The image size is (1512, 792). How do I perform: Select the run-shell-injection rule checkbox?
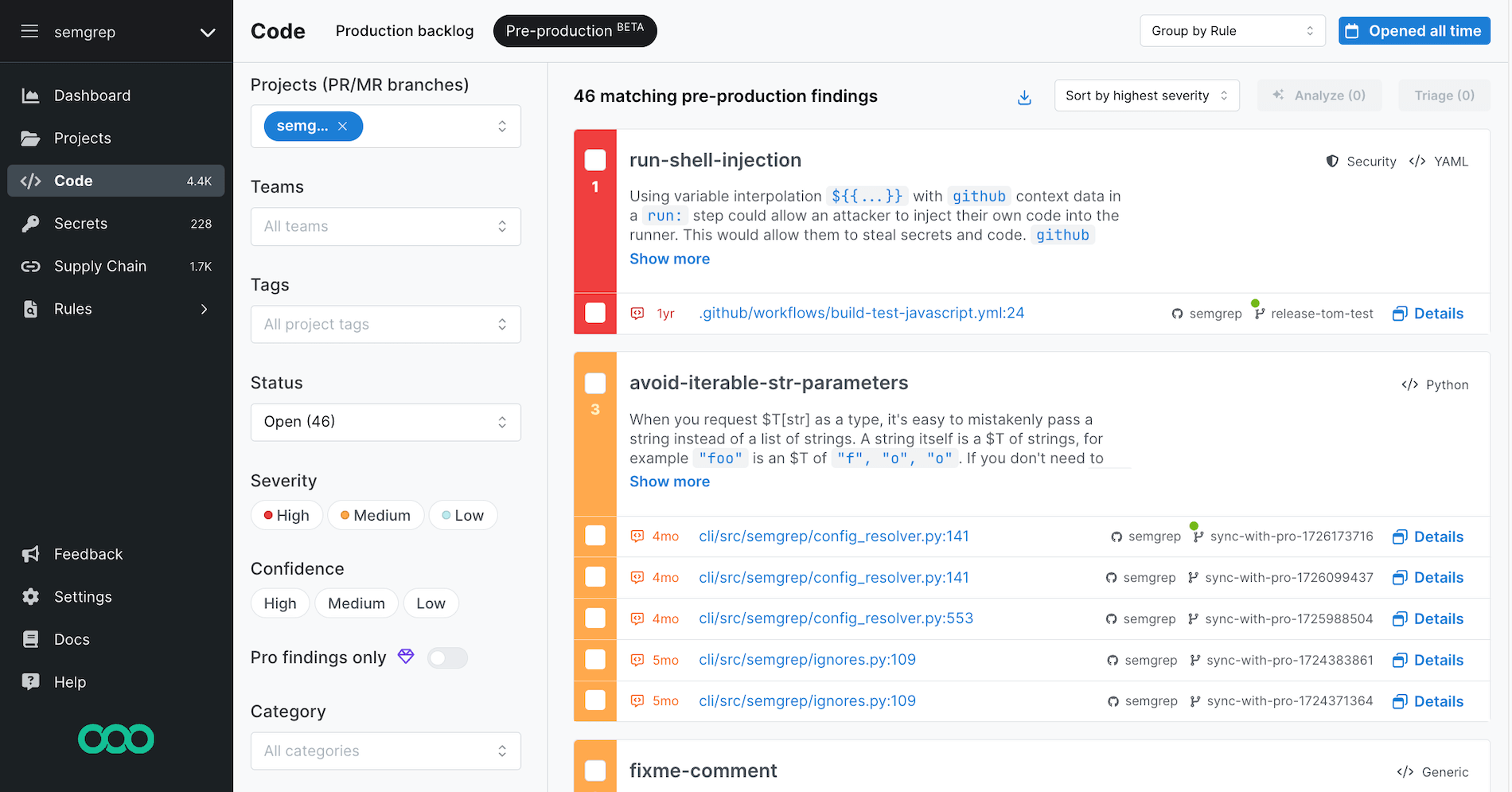tap(595, 160)
